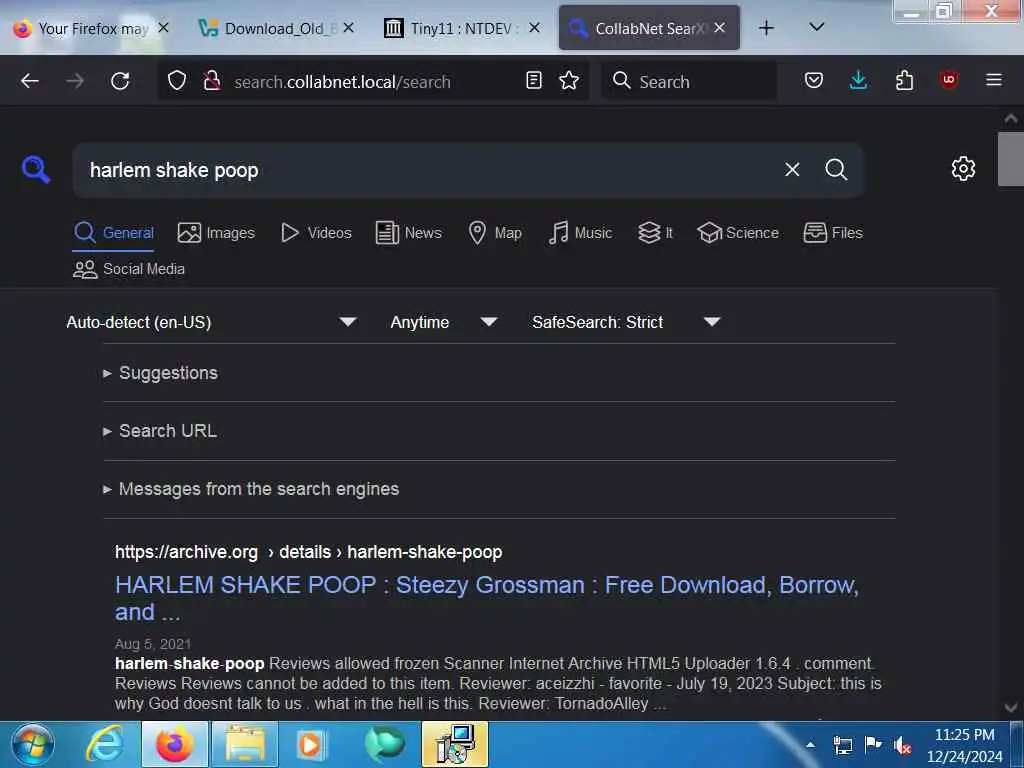
Task: Open a new browser tab with plus
Action: click(767, 28)
